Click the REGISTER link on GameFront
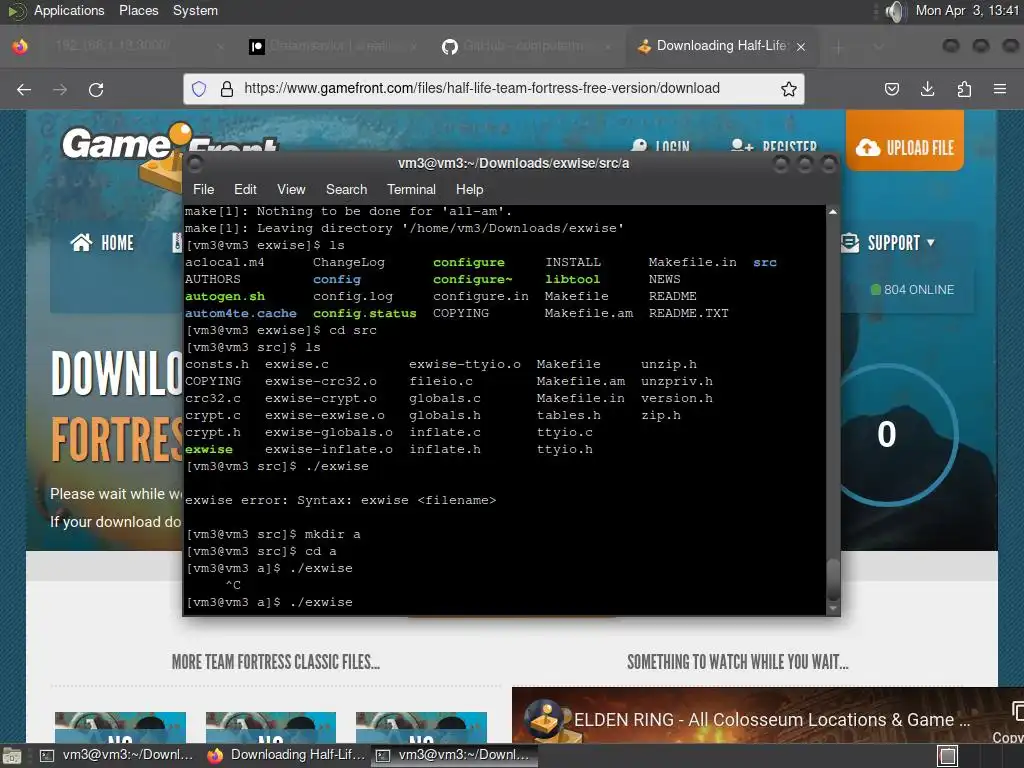This screenshot has height=768, width=1024. point(774,146)
